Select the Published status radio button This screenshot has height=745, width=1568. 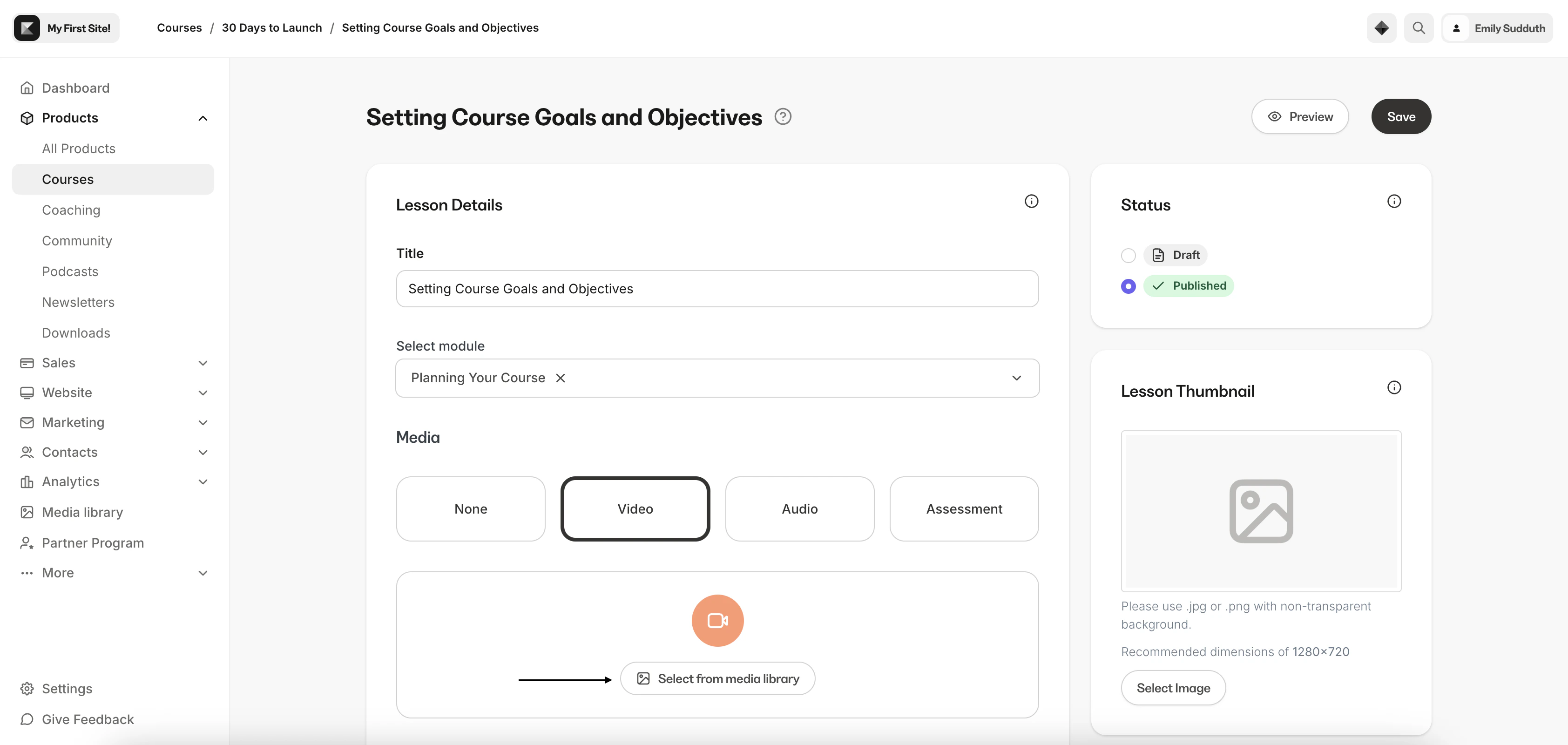click(x=1128, y=285)
